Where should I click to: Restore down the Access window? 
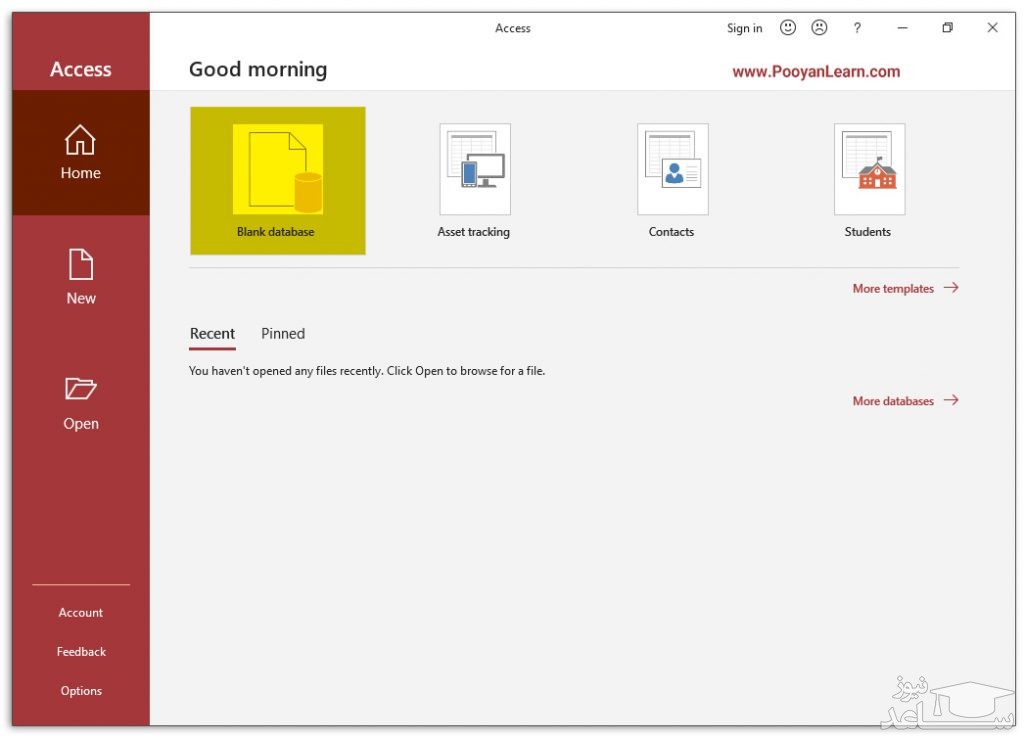point(947,28)
